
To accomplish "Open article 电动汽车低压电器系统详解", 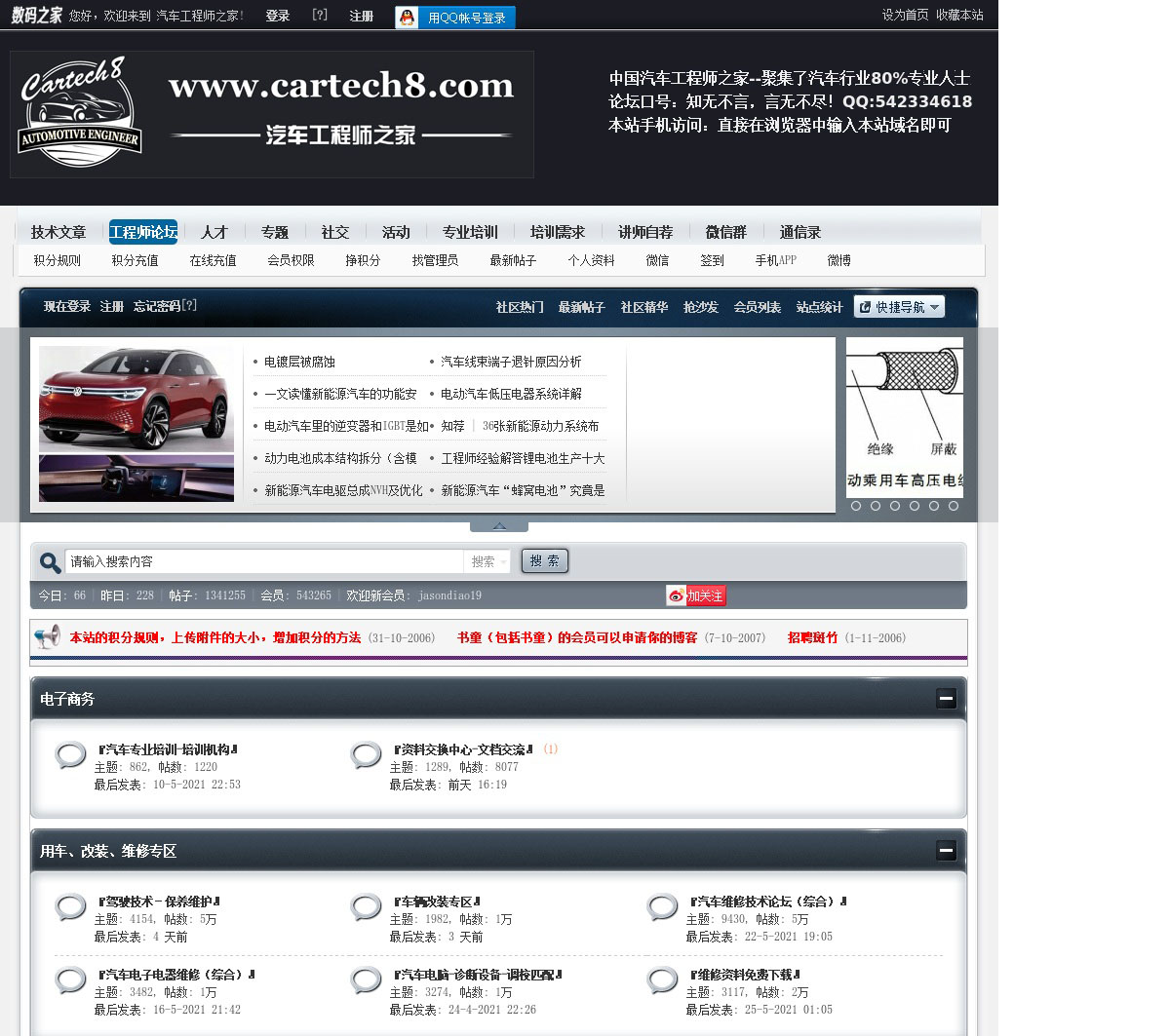I will 511,394.
